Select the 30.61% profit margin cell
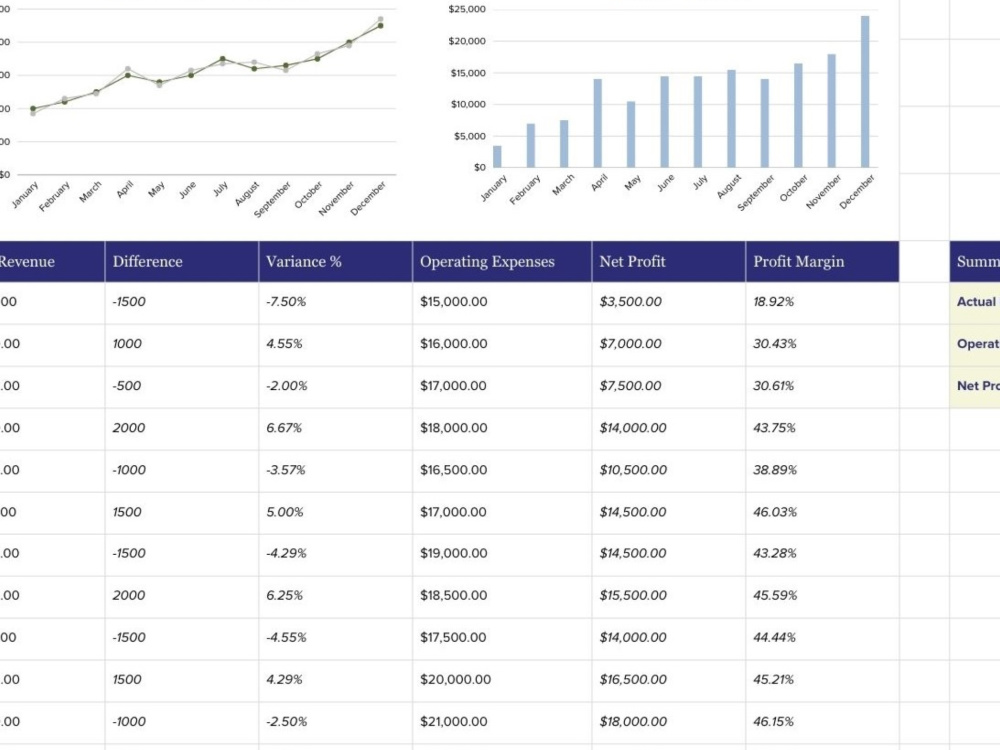 pos(822,386)
